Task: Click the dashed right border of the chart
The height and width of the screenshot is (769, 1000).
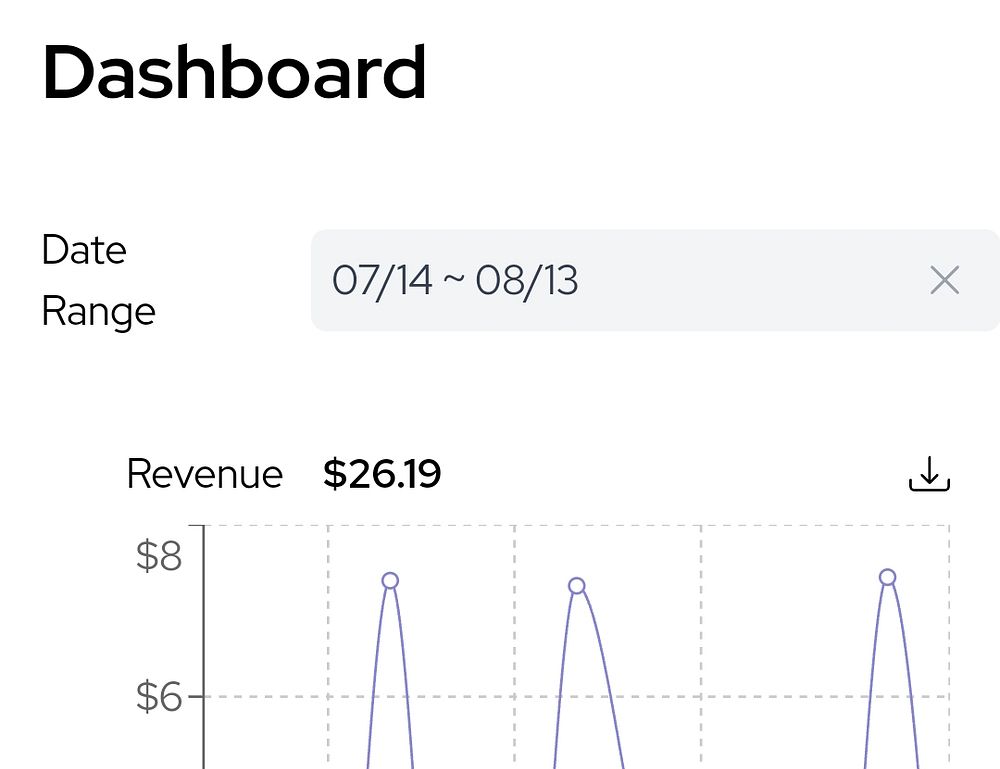Action: (950, 647)
